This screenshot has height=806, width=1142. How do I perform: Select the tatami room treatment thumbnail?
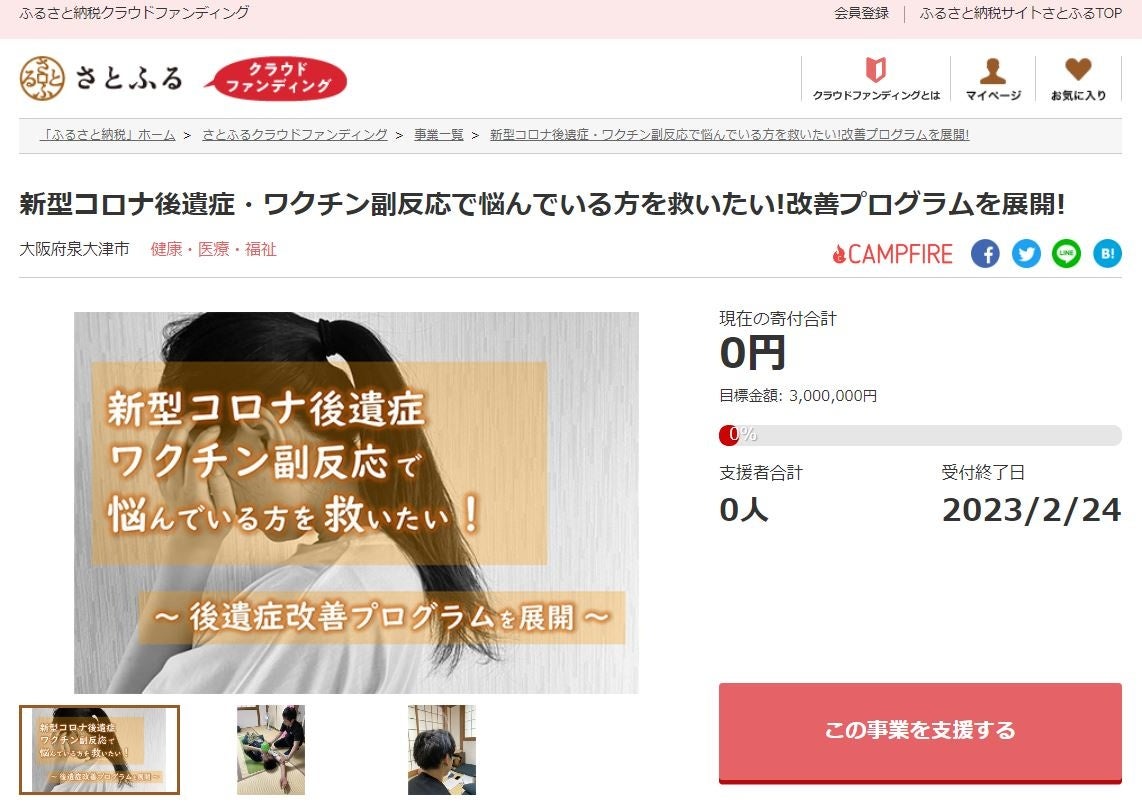click(x=271, y=749)
